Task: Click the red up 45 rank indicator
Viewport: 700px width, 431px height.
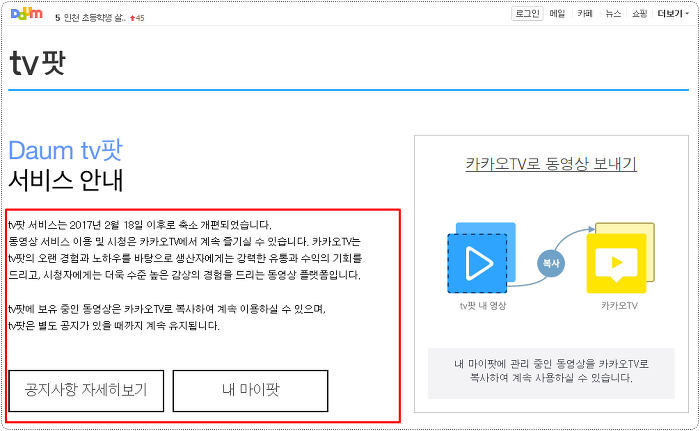Action: 137,18
